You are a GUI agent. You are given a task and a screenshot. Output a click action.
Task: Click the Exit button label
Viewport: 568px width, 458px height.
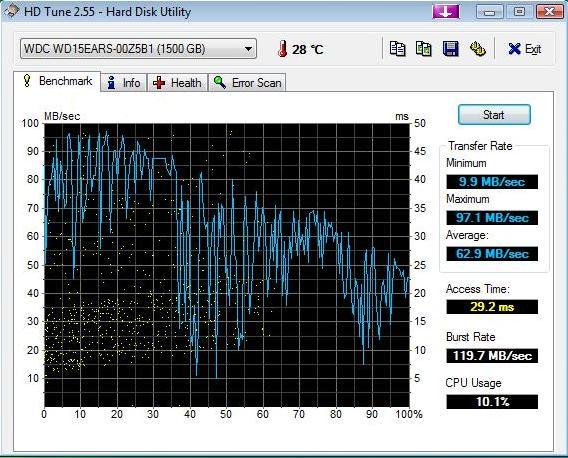point(533,49)
